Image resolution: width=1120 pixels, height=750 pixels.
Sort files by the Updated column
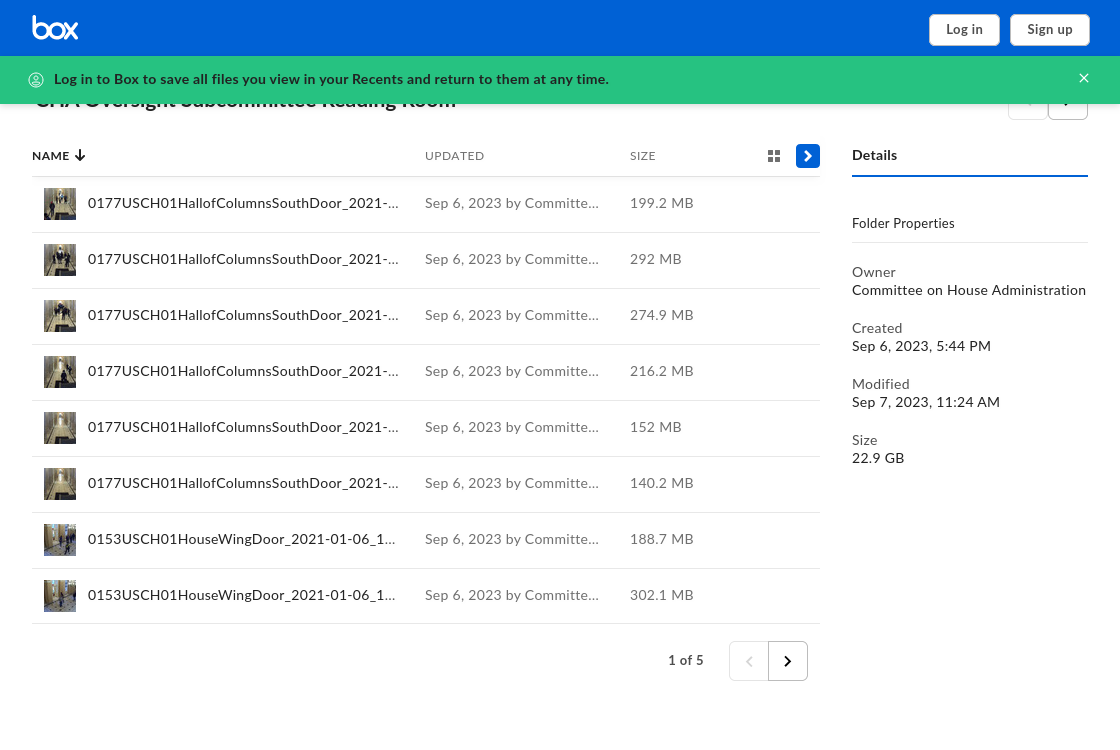click(454, 156)
